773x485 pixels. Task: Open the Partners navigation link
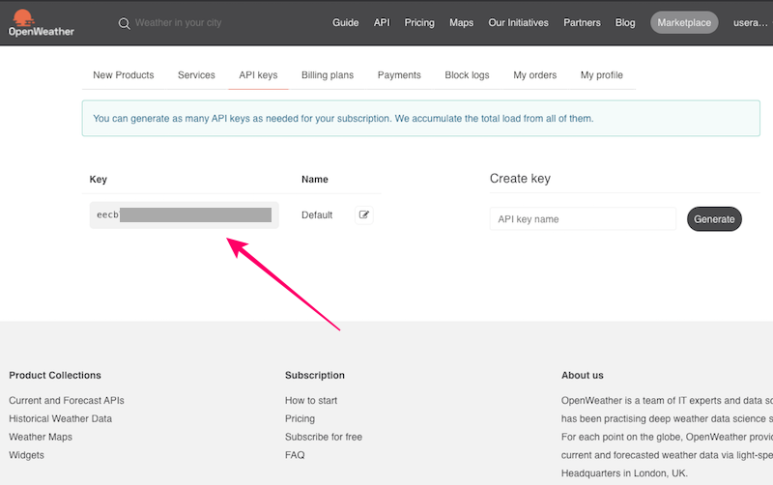(x=582, y=23)
